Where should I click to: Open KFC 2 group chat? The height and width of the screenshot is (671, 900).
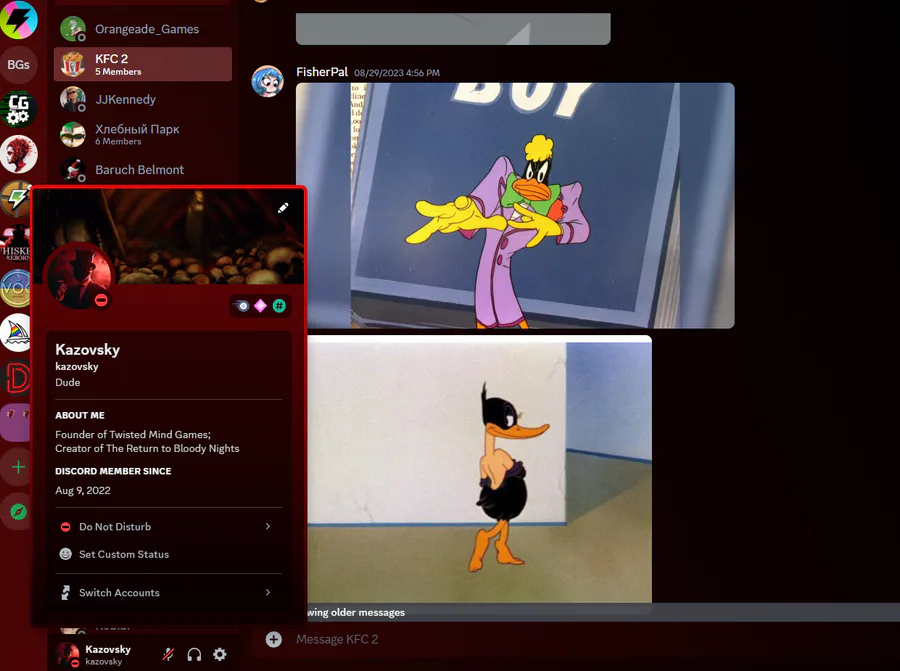(x=143, y=64)
